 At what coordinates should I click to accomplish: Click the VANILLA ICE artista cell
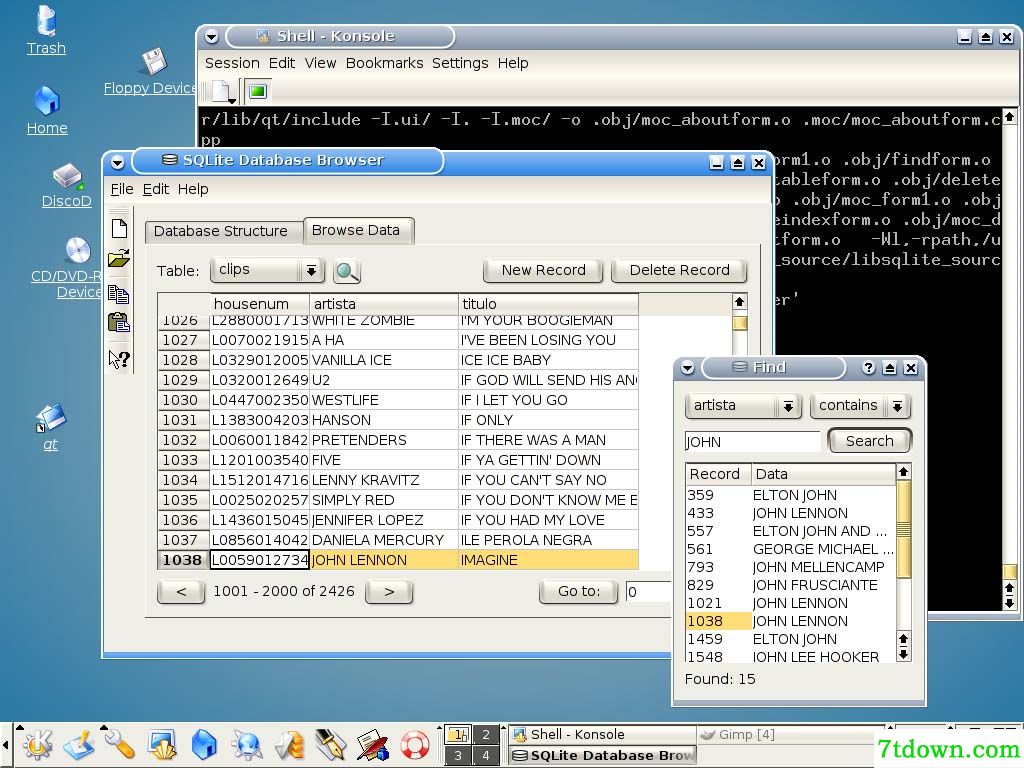[384, 360]
